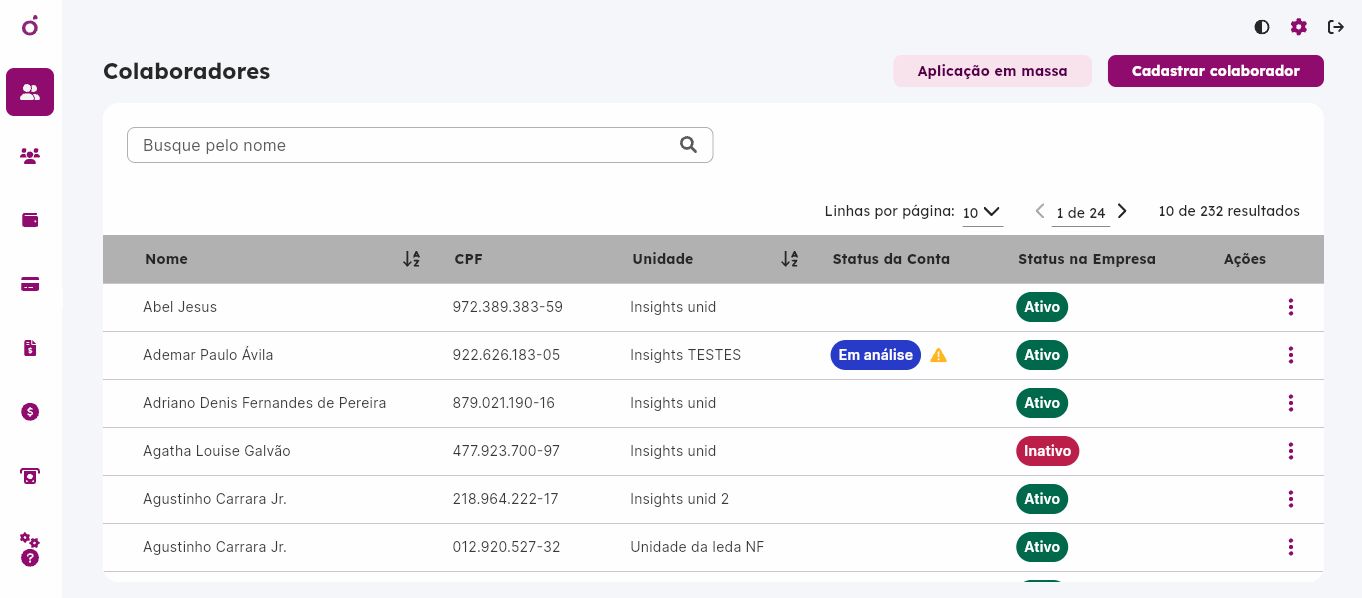This screenshot has height=598, width=1362.
Task: Open the wallet sidebar icon
Action: (30, 220)
